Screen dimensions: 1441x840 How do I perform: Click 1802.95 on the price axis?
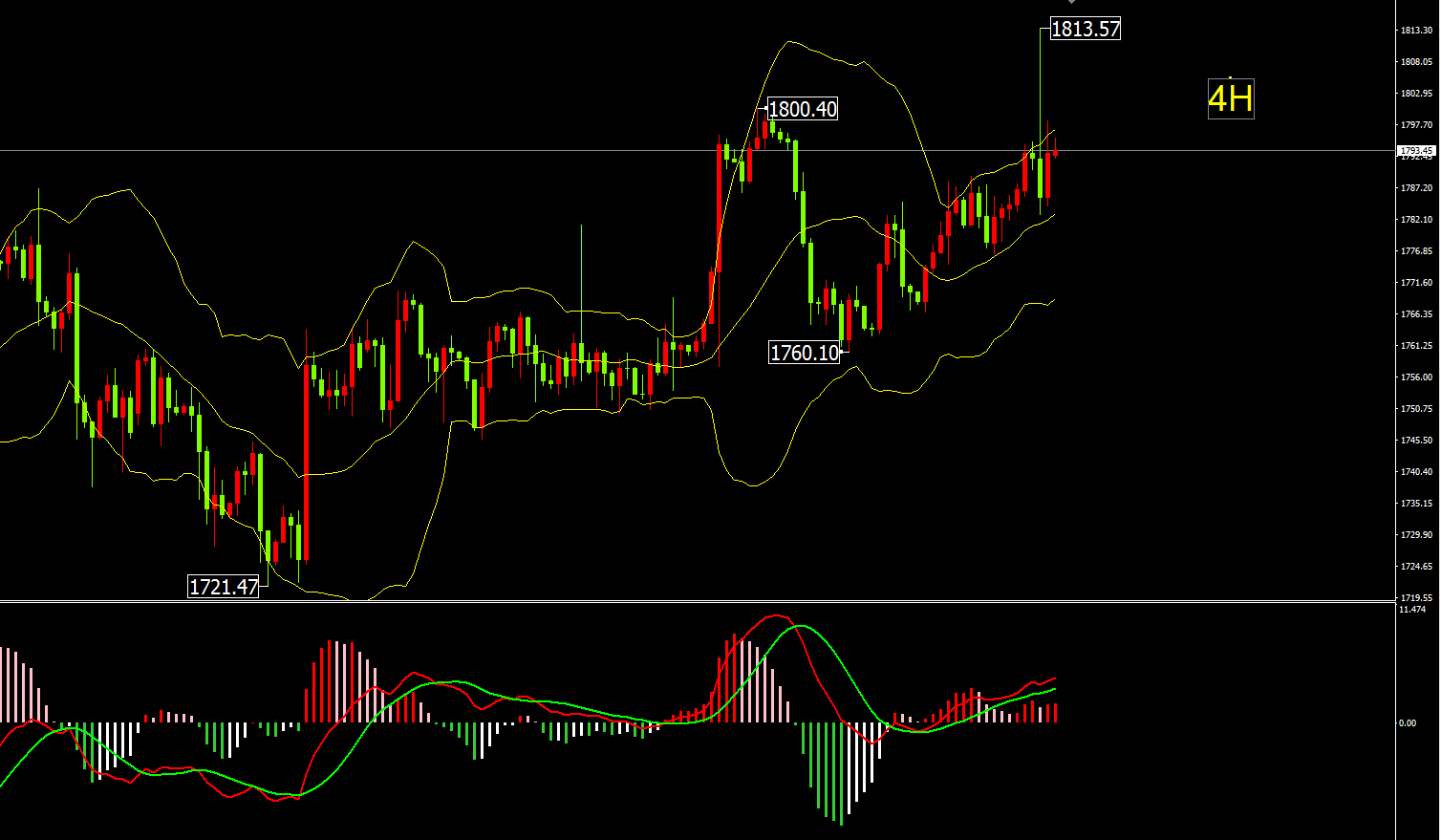1416,94
